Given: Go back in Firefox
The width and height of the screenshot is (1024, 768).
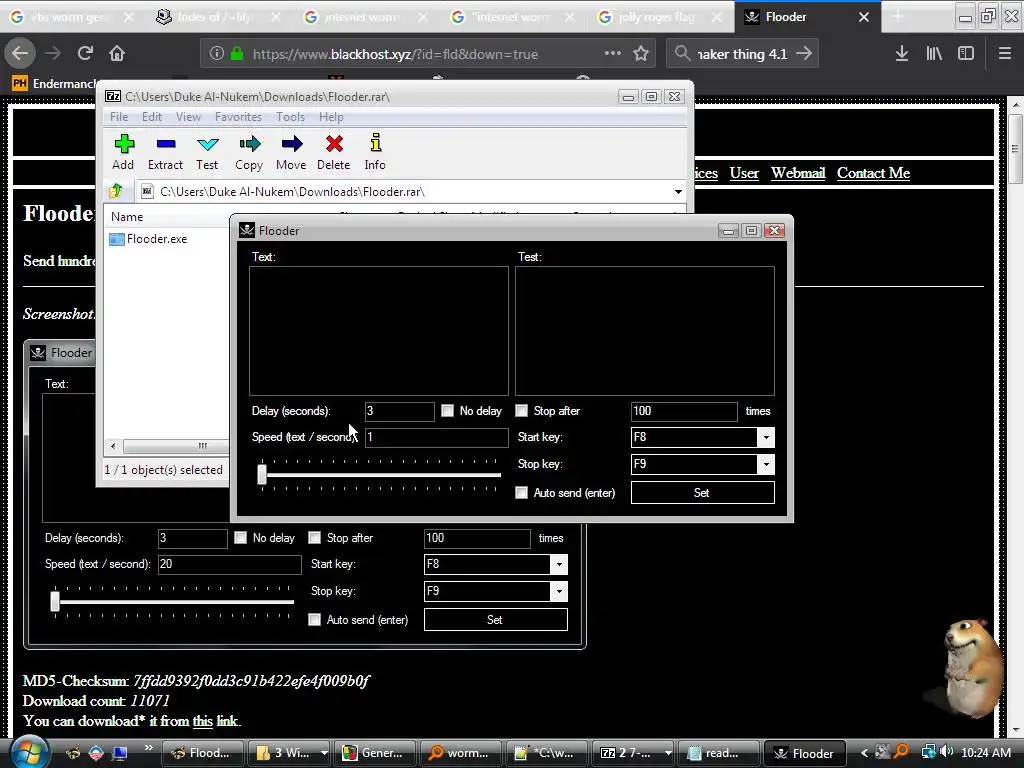Looking at the screenshot, I should [x=20, y=54].
